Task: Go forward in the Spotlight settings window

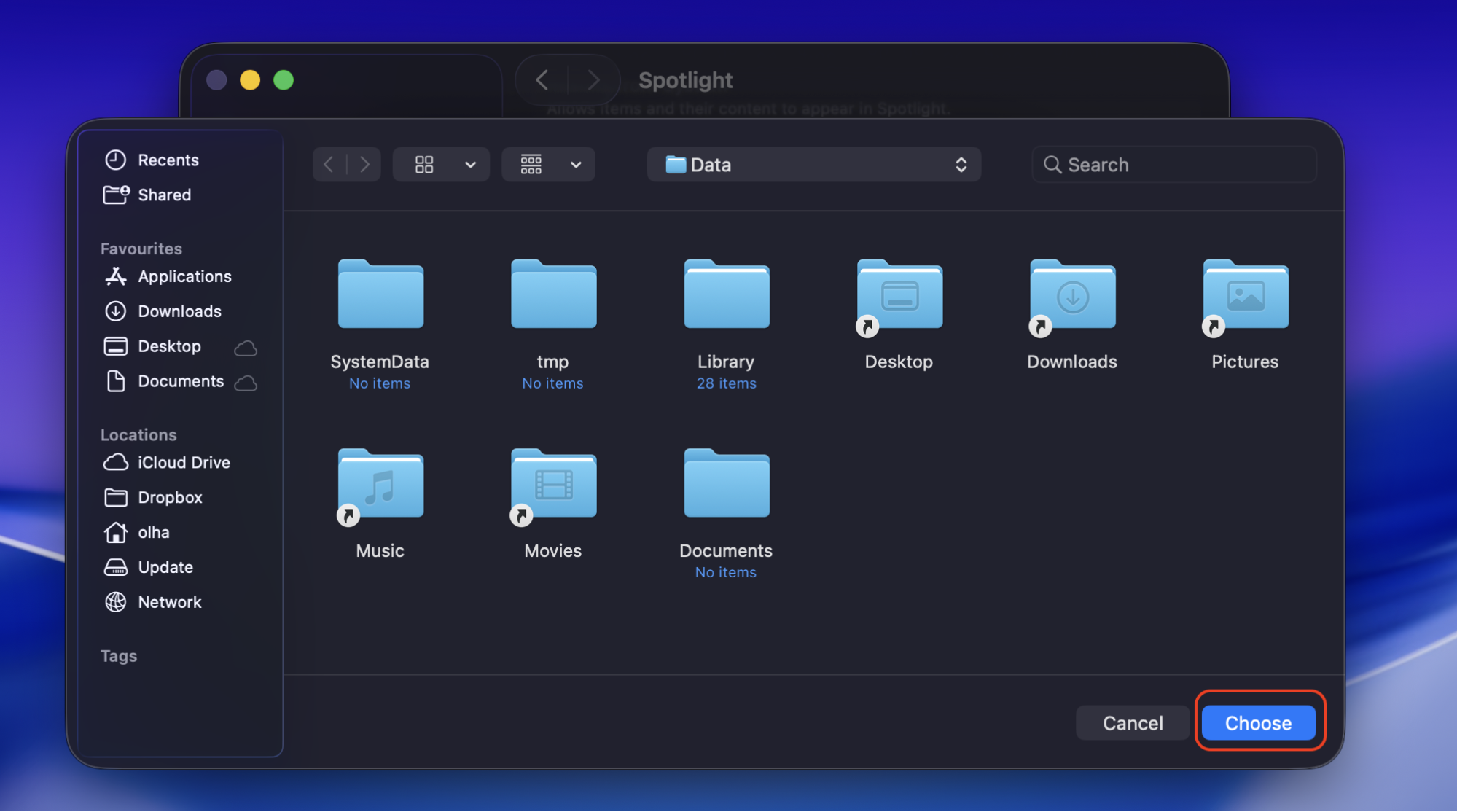Action: [x=593, y=80]
